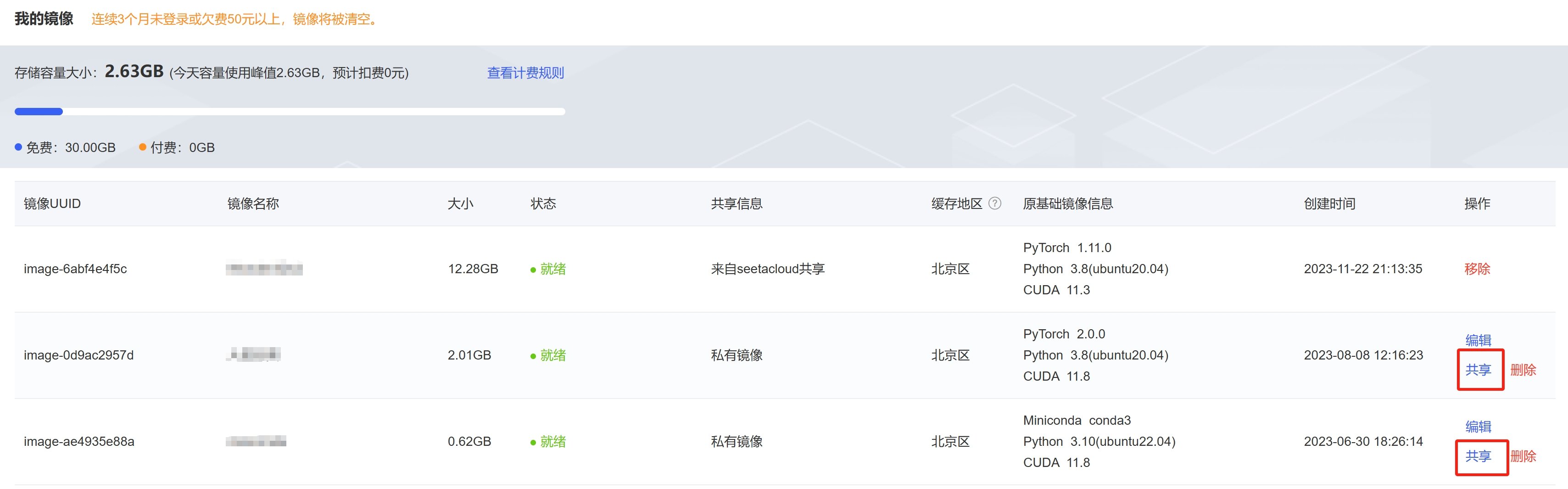This screenshot has height=489, width=1568.
Task: Click the 2.63GB storage size value
Action: 134,71
